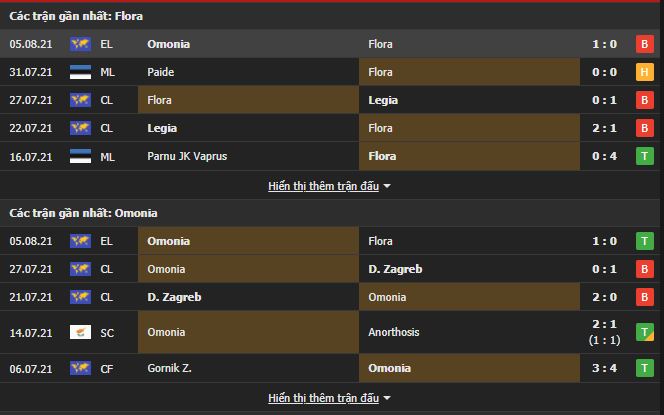Click the CF league label on Gornik row
Viewport: 664px width, 415px height.
tap(106, 368)
